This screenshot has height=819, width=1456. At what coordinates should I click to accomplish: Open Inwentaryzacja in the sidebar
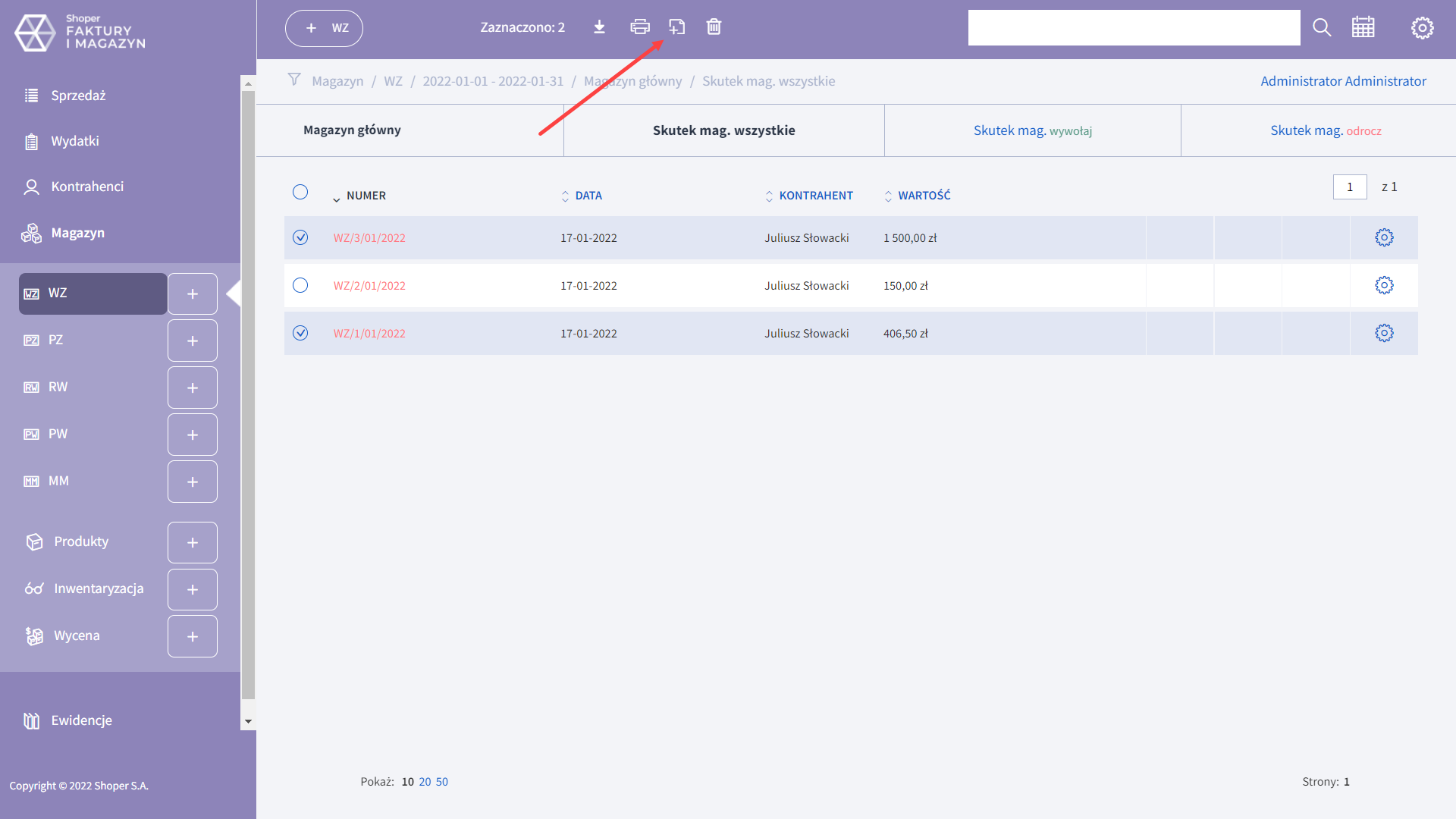coord(99,588)
